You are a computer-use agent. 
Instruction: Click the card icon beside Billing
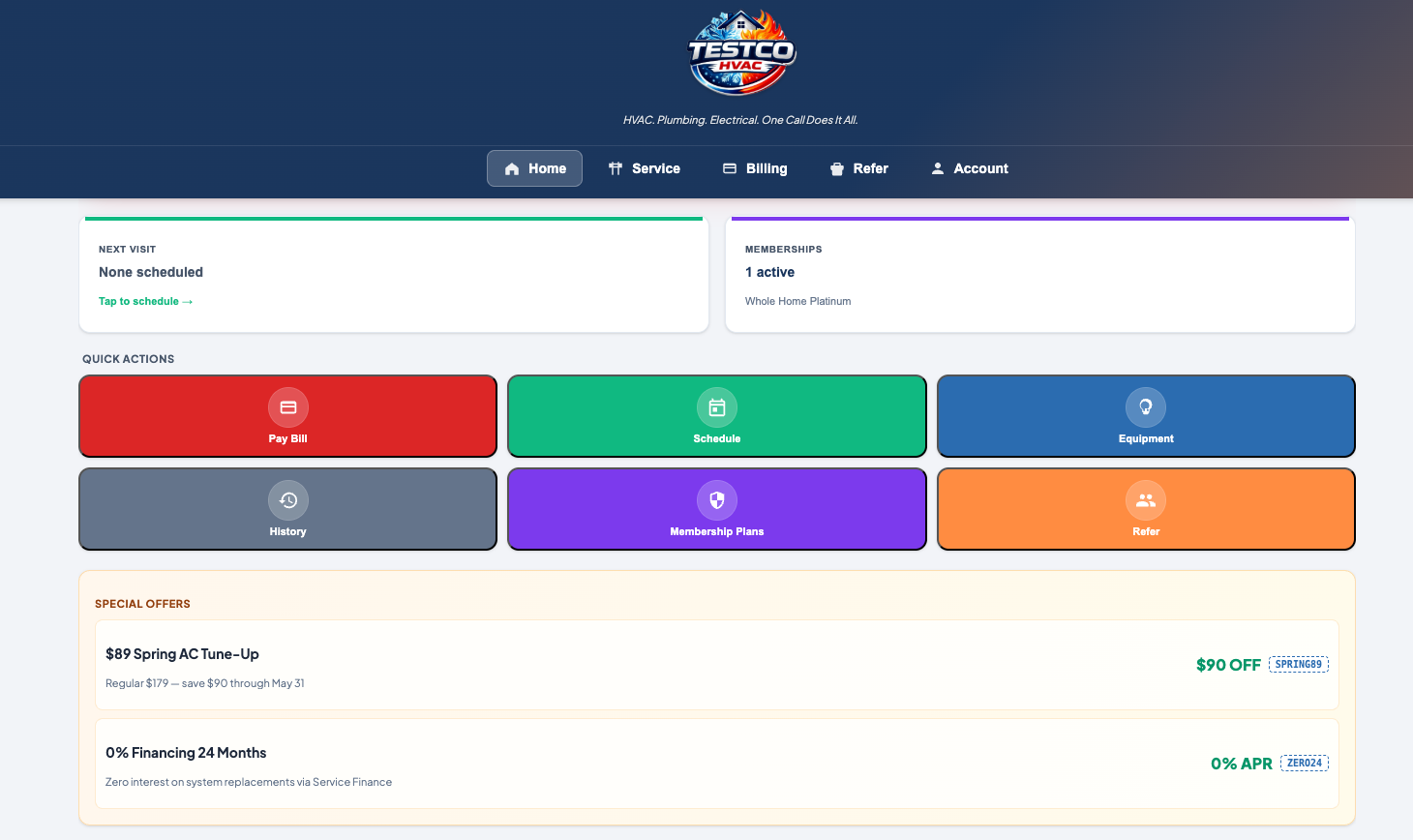pos(730,168)
